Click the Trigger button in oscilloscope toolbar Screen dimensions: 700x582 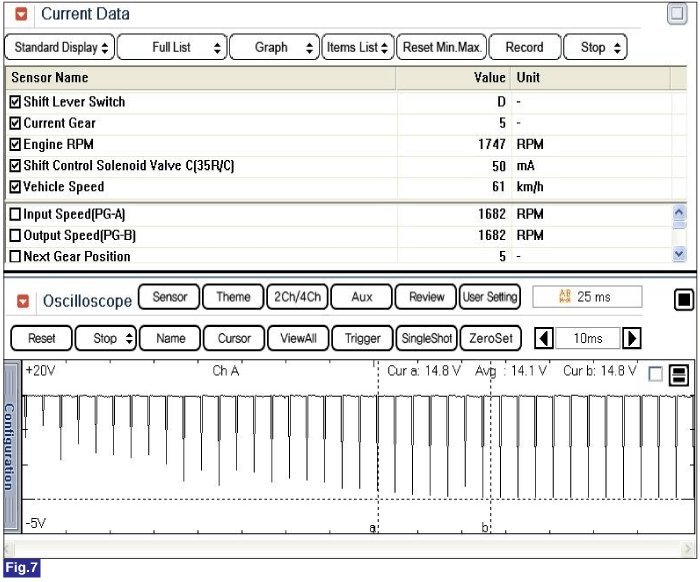(x=362, y=338)
